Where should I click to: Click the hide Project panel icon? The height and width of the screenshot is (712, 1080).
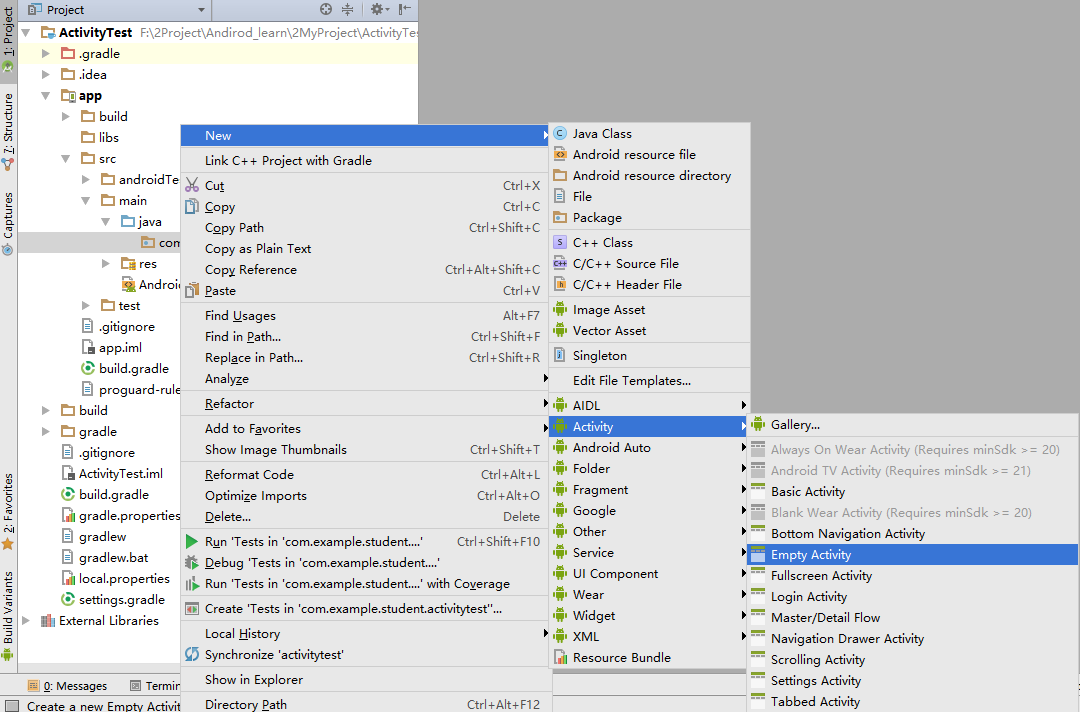(404, 9)
